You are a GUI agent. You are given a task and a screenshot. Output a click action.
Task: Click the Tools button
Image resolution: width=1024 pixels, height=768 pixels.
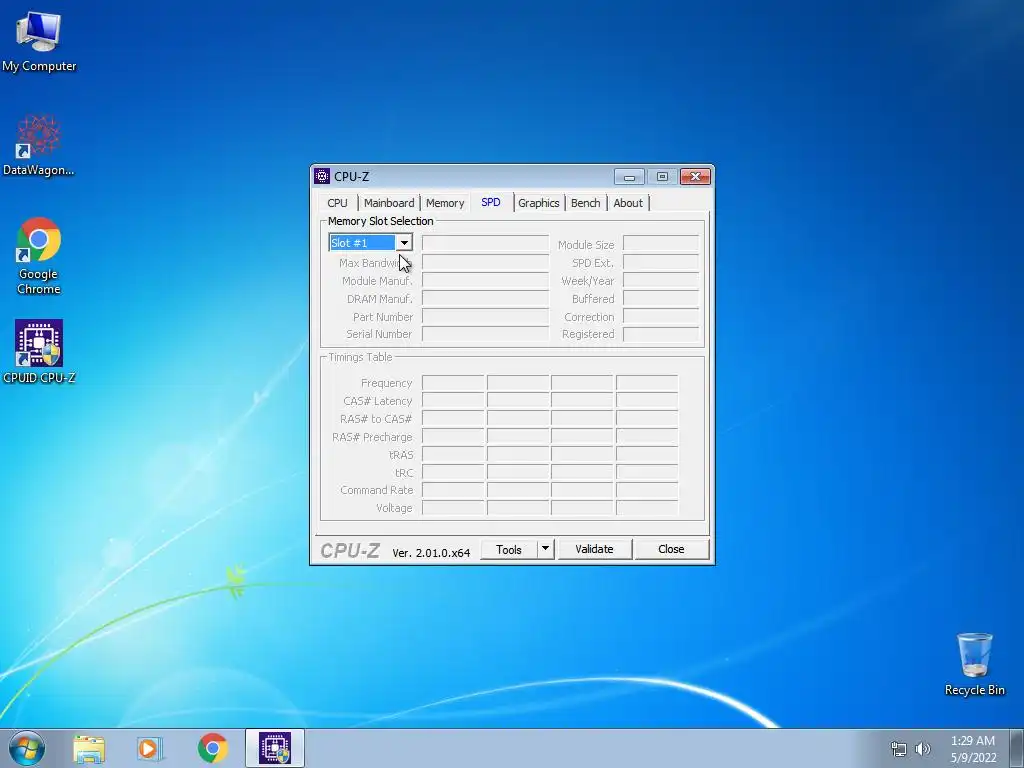coord(509,550)
